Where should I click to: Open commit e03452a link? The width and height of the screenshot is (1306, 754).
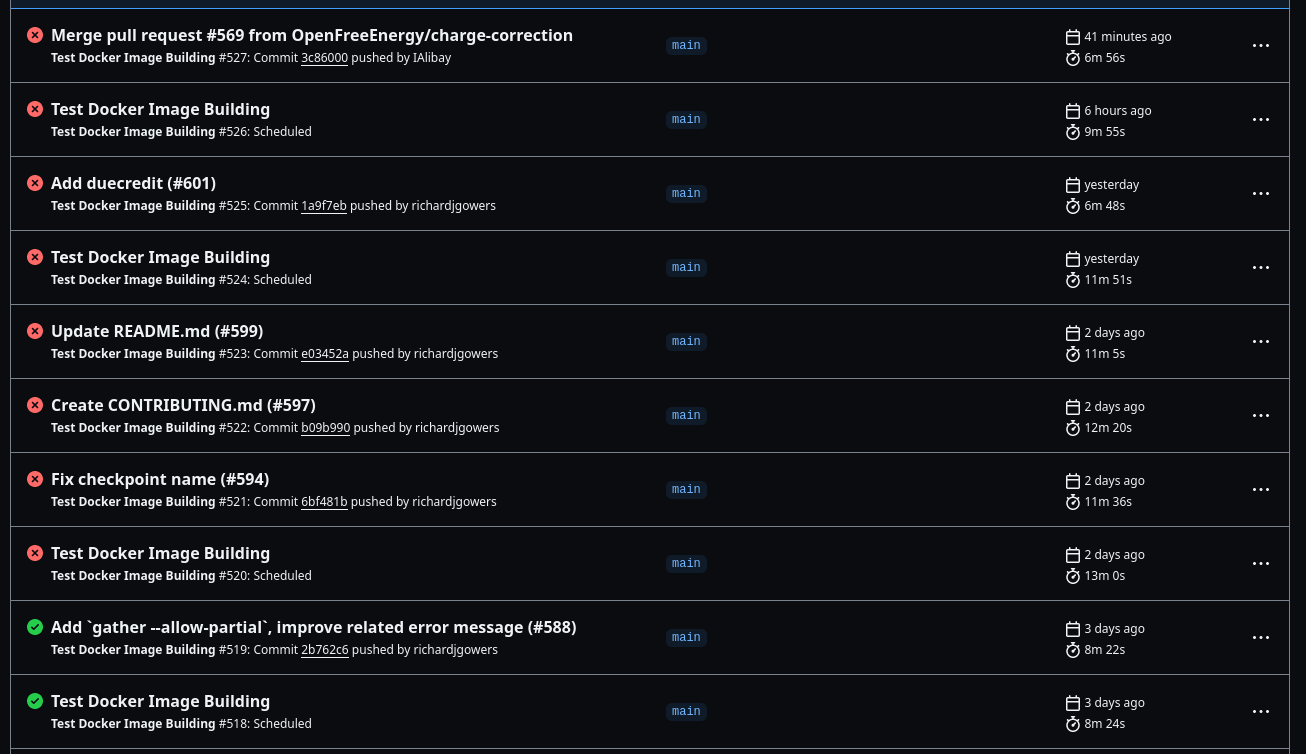pos(325,354)
